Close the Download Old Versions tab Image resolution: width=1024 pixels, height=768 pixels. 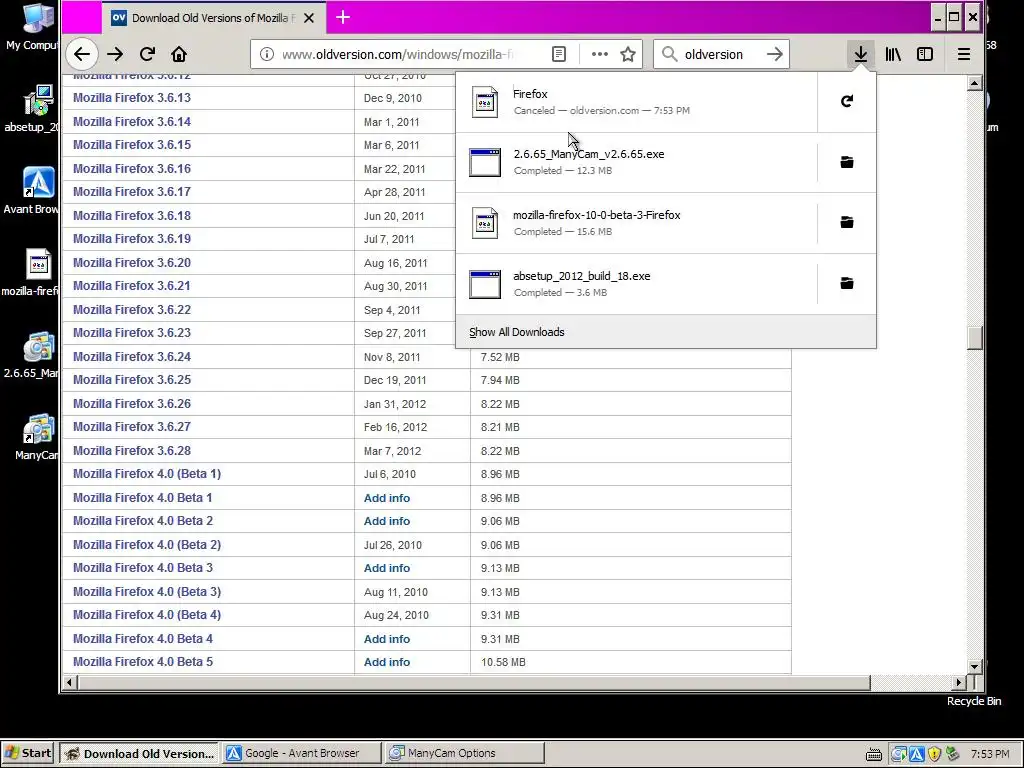310,18
